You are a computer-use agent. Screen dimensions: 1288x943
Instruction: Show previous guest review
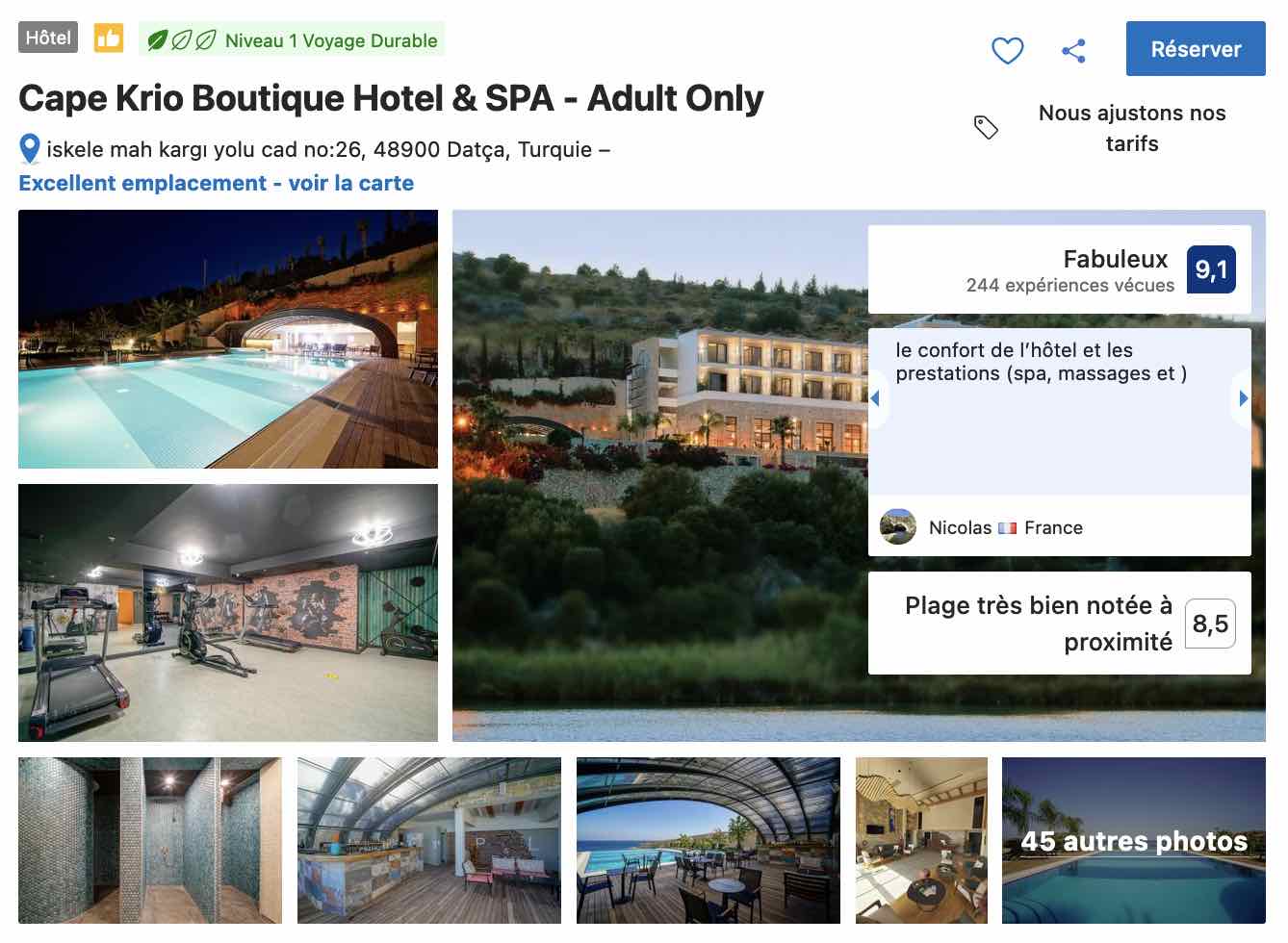coord(875,398)
